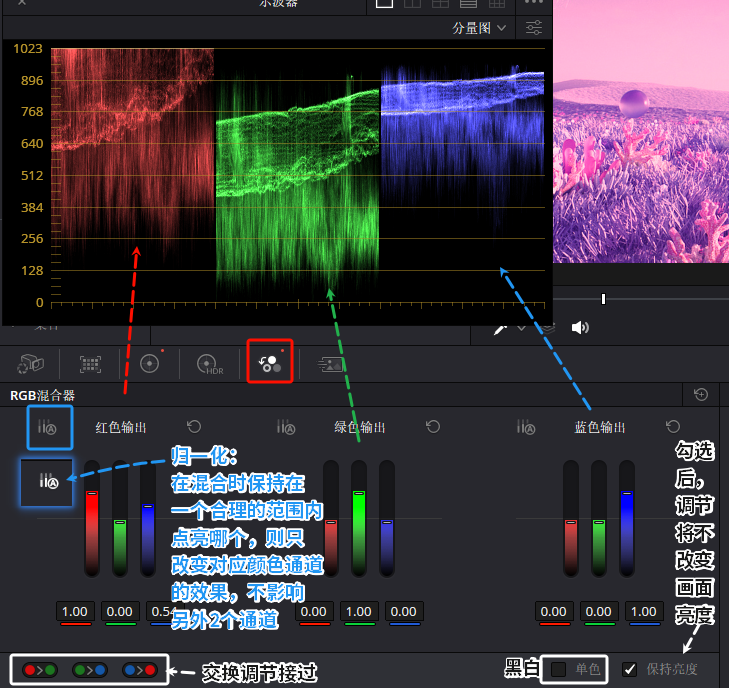Uncheck the 保持亮度 checkbox

[x=630, y=670]
